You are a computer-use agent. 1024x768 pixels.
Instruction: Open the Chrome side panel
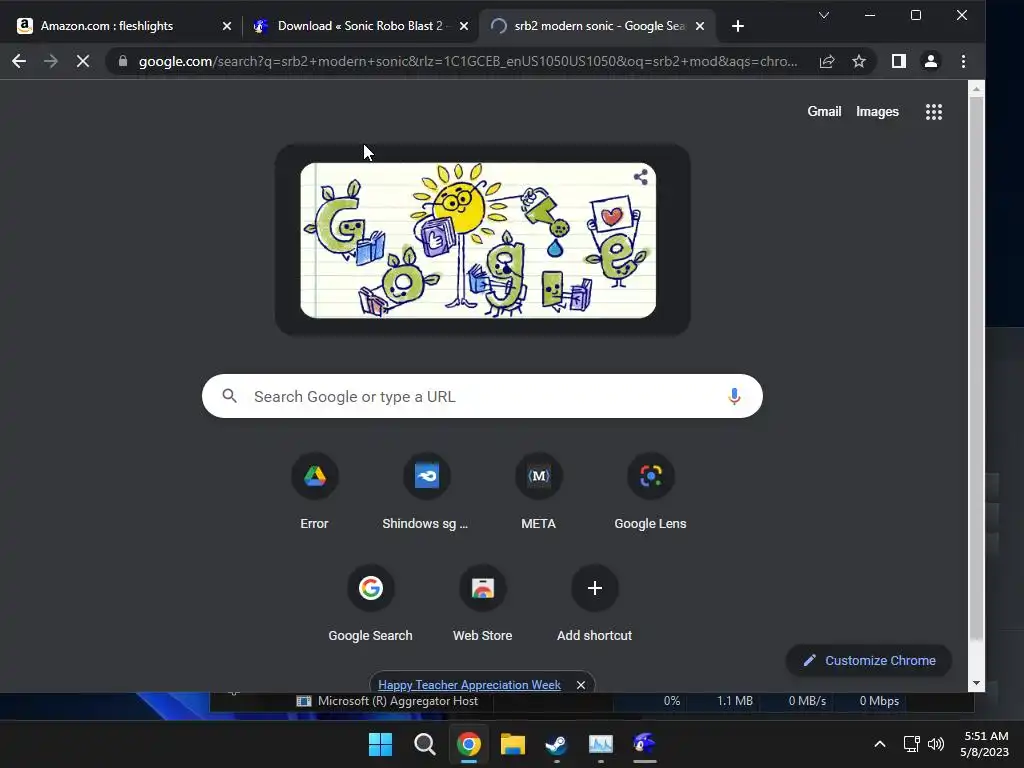point(899,61)
